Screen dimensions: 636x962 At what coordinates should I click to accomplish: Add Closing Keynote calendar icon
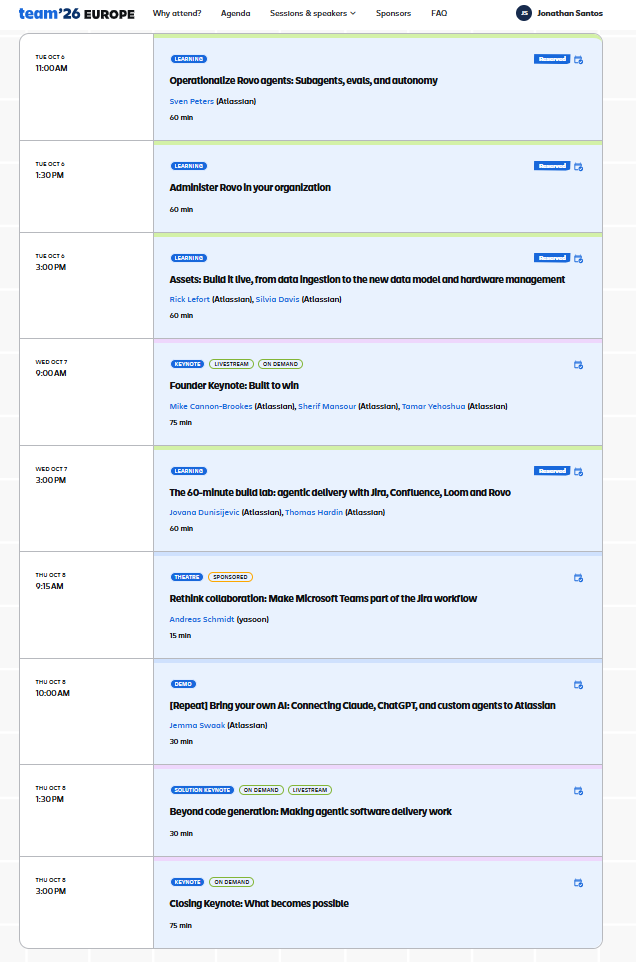point(578,882)
